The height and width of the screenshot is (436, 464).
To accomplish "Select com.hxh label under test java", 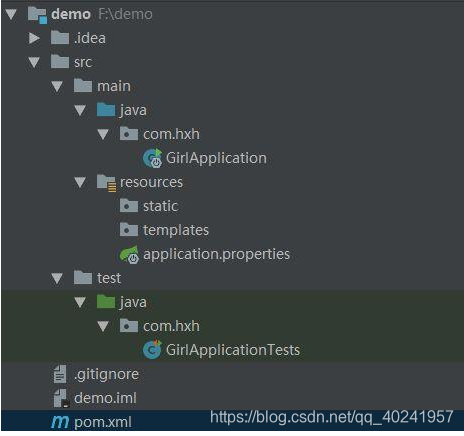I will (x=171, y=326).
